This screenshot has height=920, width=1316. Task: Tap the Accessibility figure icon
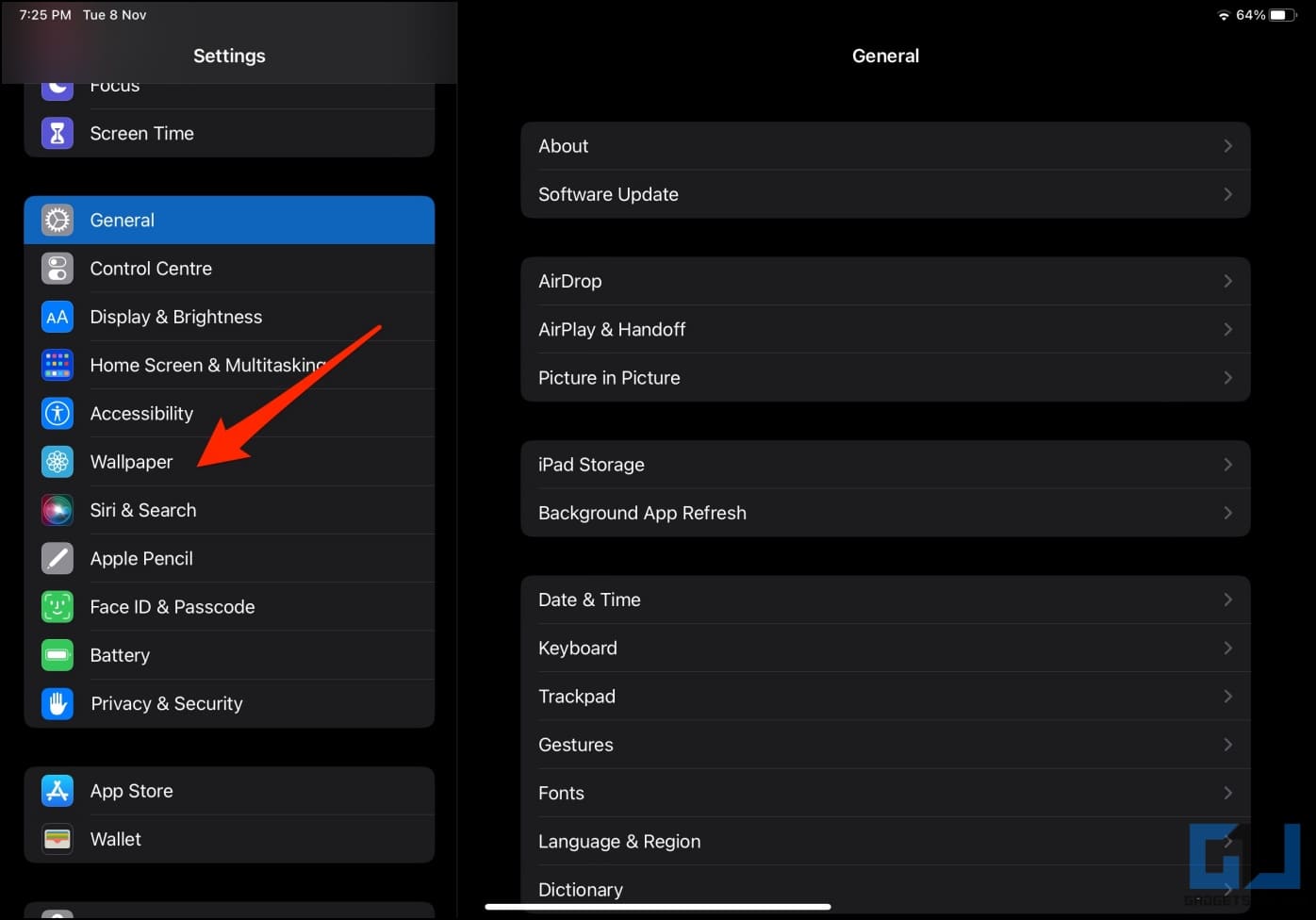tap(58, 413)
